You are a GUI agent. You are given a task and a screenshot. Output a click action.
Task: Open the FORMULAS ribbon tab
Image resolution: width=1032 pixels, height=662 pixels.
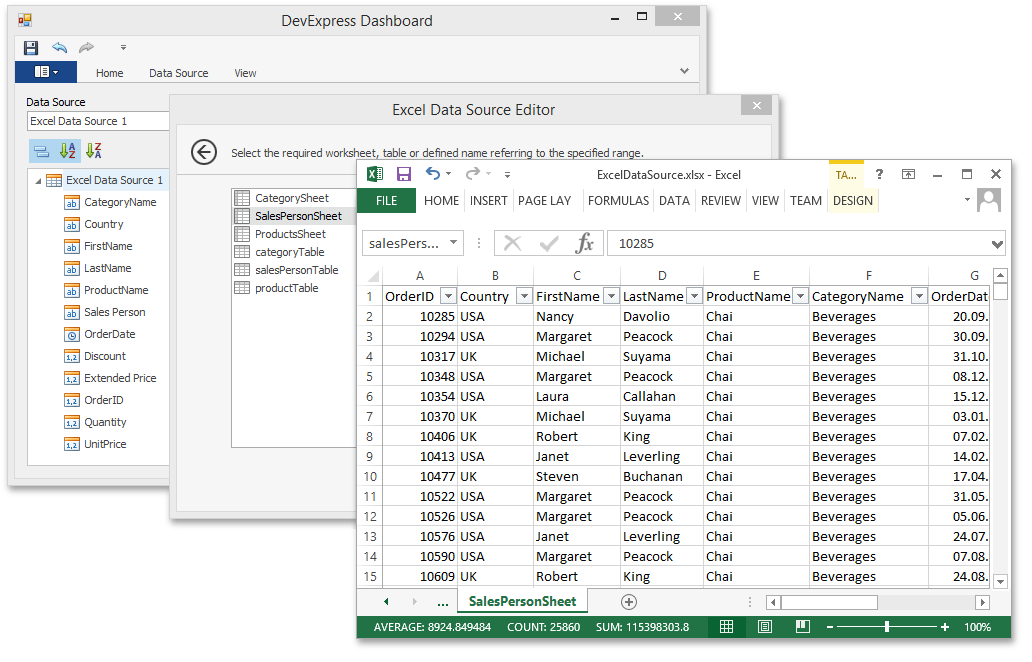pos(618,200)
